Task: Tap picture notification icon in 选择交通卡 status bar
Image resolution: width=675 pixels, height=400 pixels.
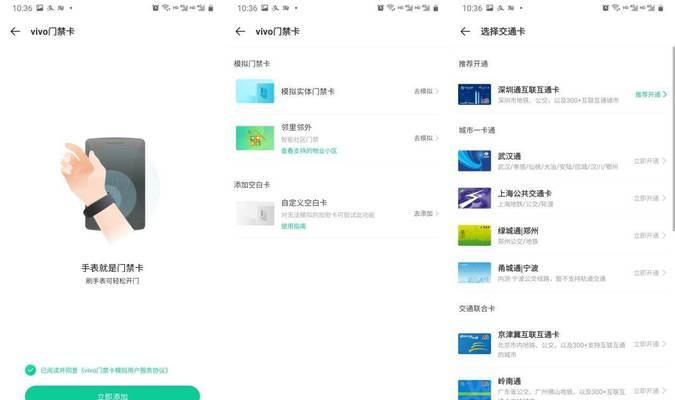Action: [490, 8]
